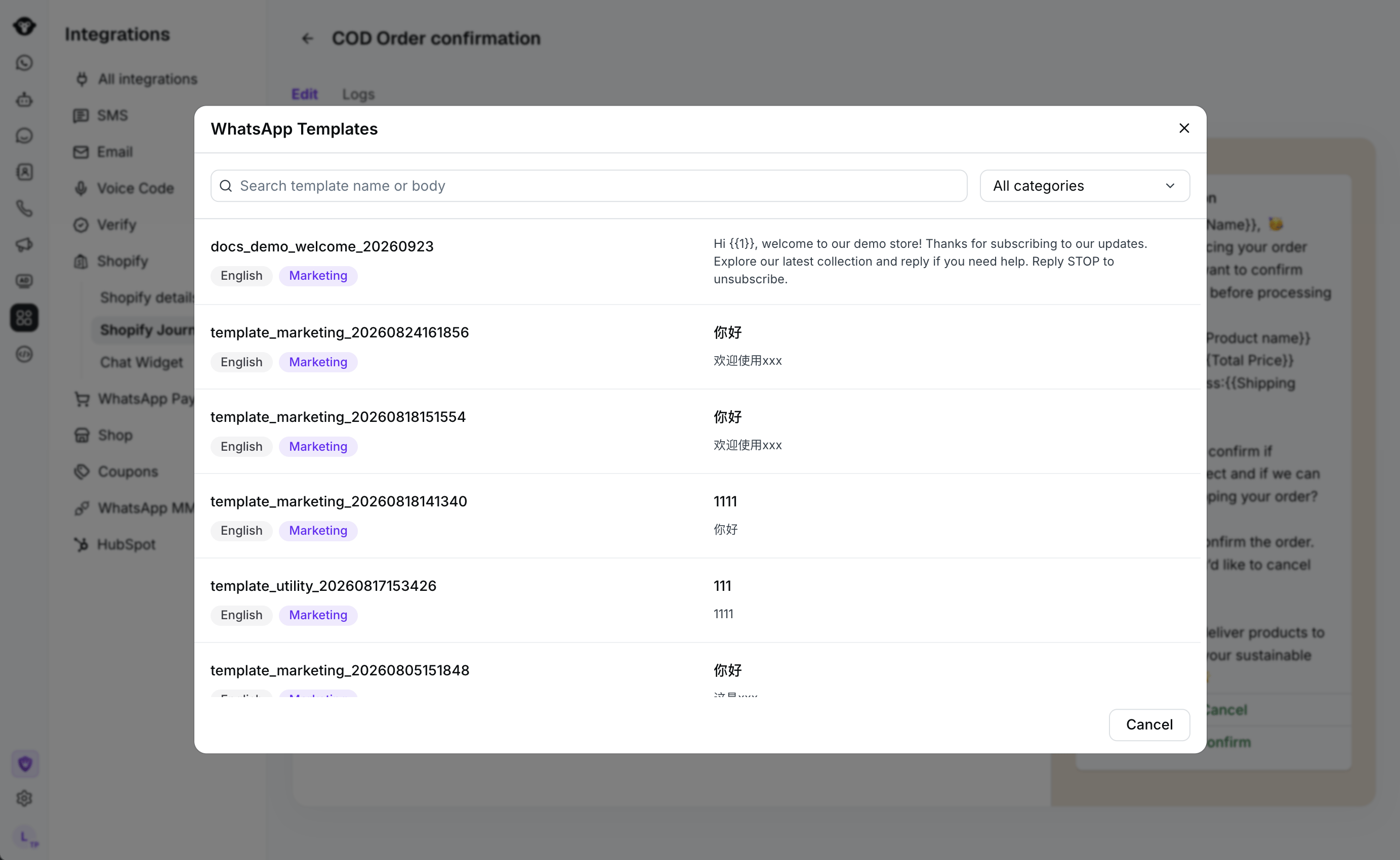Viewport: 1400px width, 860px height.
Task: Click the chat bubble icon in left rail
Action: 24,136
